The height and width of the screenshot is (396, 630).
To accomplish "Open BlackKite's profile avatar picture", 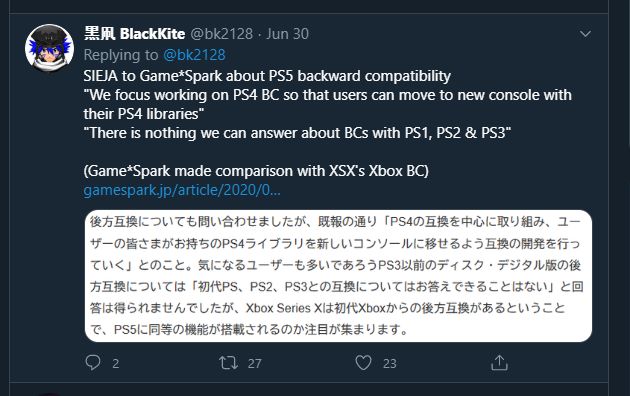I will [x=49, y=48].
